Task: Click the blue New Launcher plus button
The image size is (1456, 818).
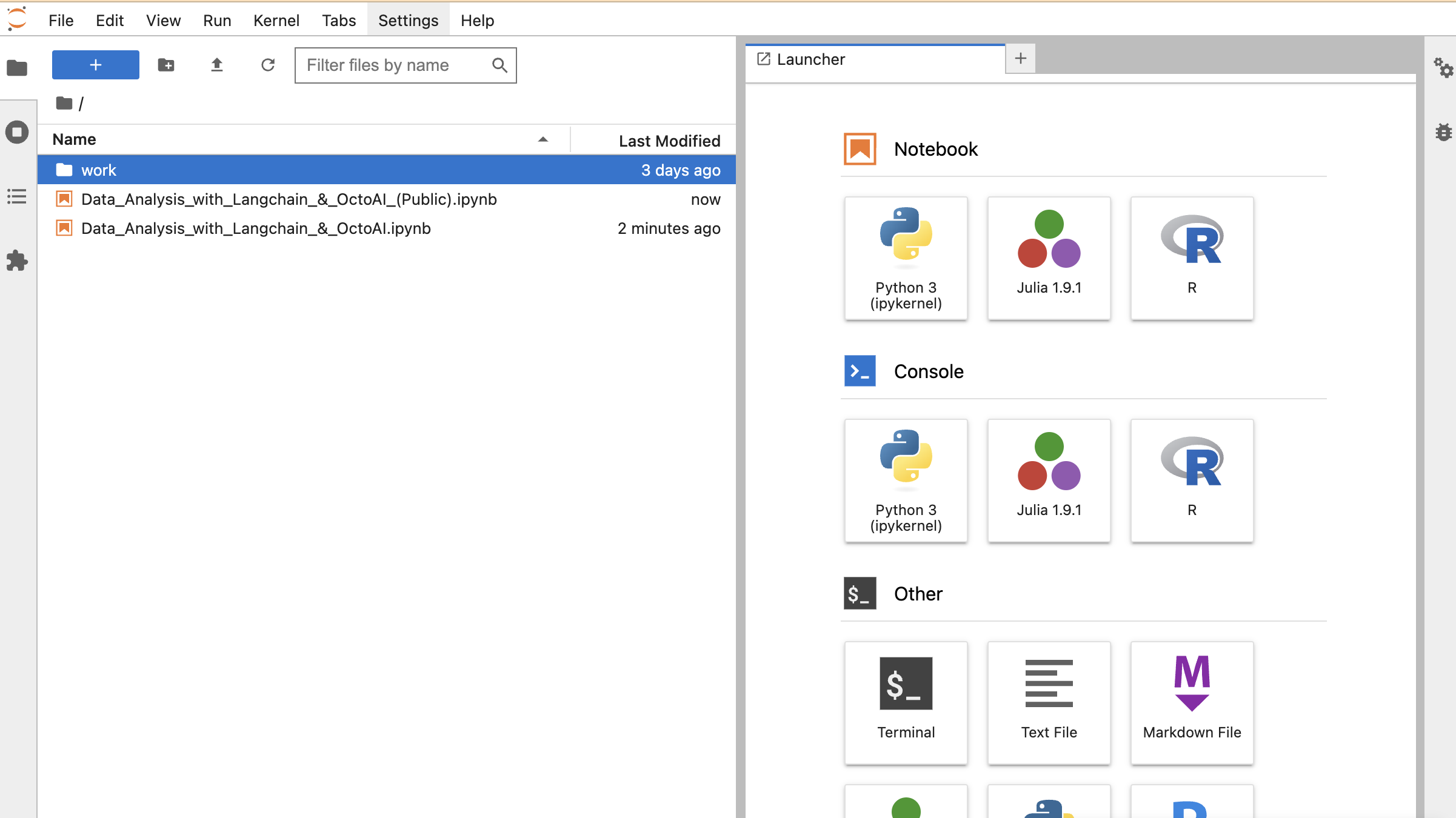Action: pyautogui.click(x=96, y=65)
